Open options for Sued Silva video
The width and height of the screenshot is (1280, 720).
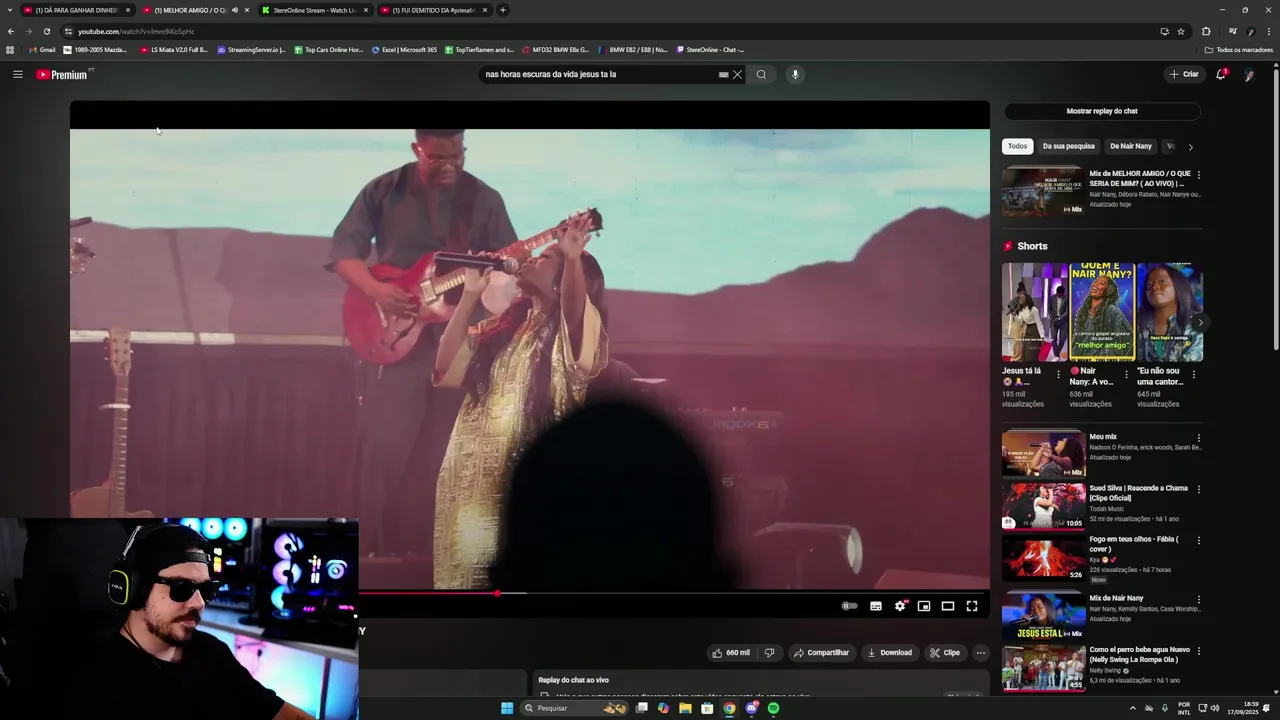pos(1199,489)
